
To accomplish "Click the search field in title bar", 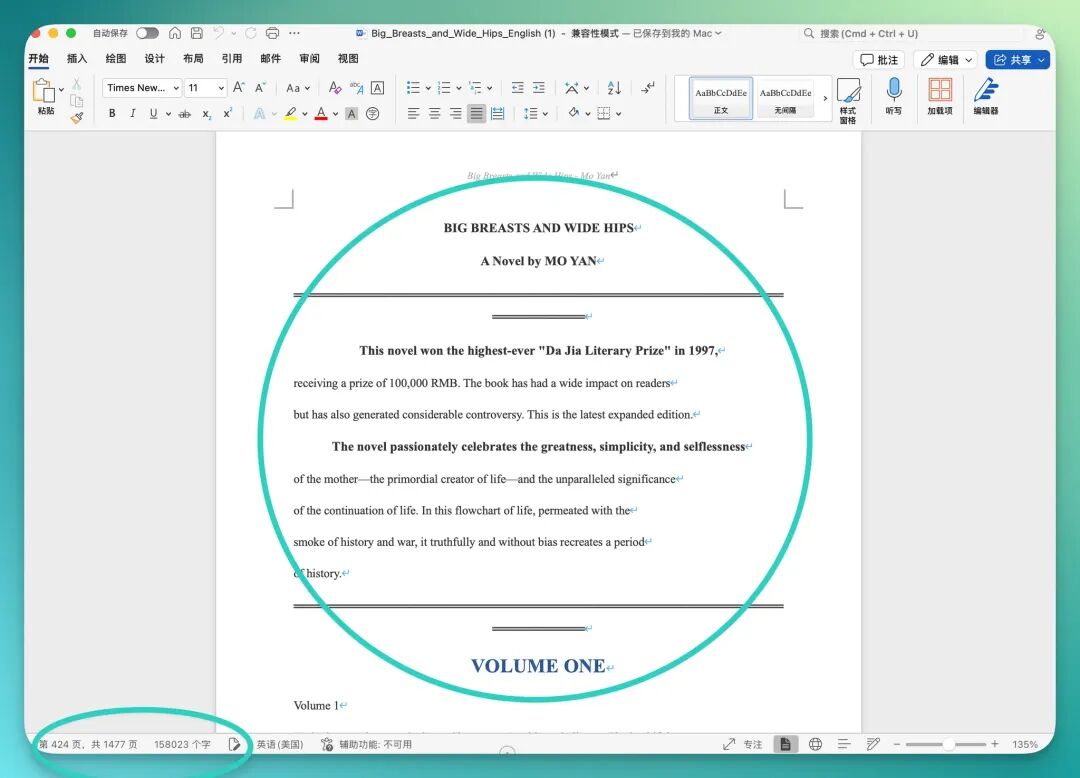I will pos(911,33).
